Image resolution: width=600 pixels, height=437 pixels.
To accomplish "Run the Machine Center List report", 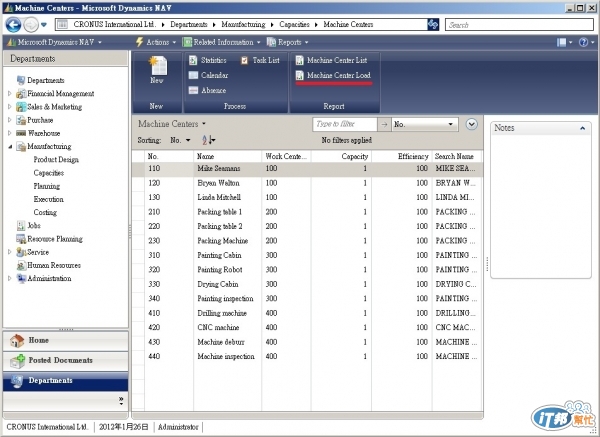I will [x=331, y=60].
